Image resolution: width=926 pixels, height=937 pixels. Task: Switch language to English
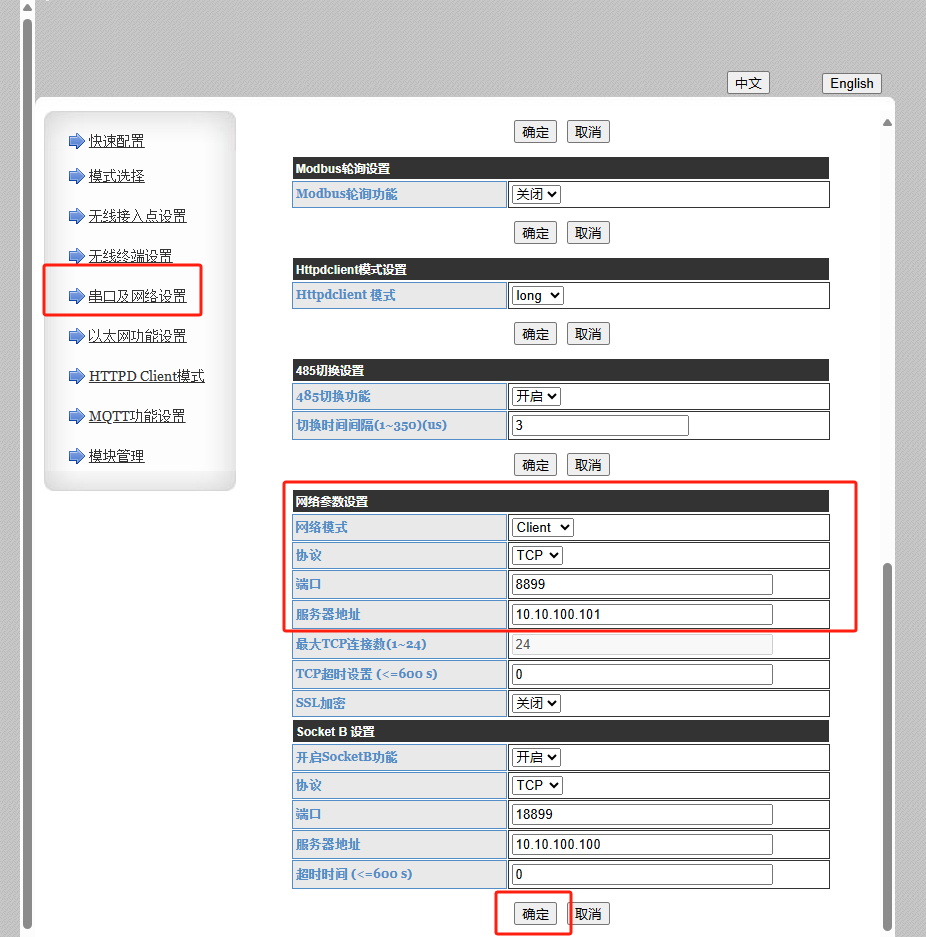[851, 84]
